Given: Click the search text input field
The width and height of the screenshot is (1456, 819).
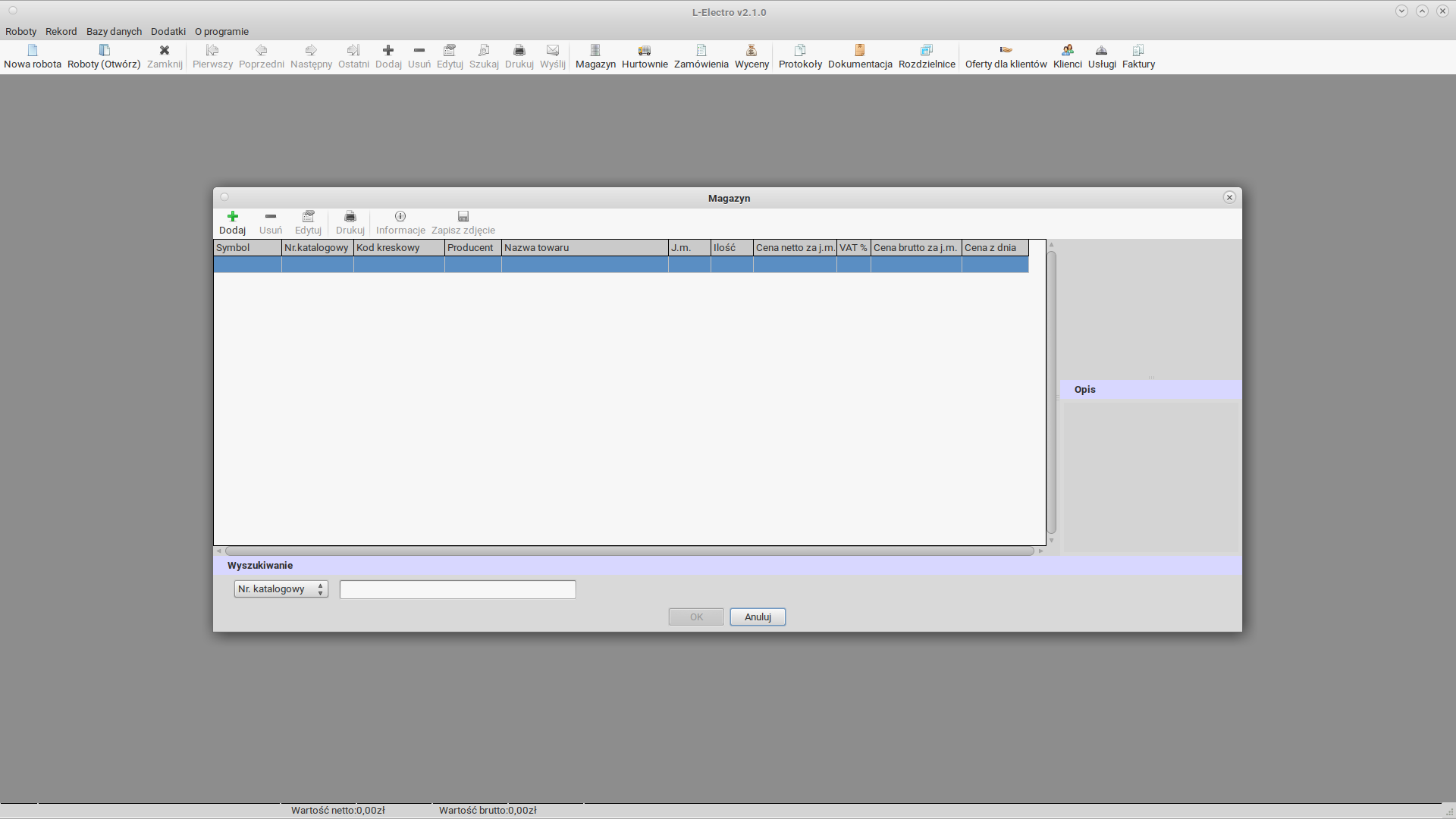Looking at the screenshot, I should (457, 589).
